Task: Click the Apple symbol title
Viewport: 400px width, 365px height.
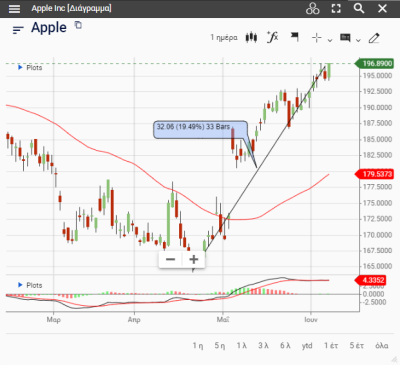Action: click(49, 28)
